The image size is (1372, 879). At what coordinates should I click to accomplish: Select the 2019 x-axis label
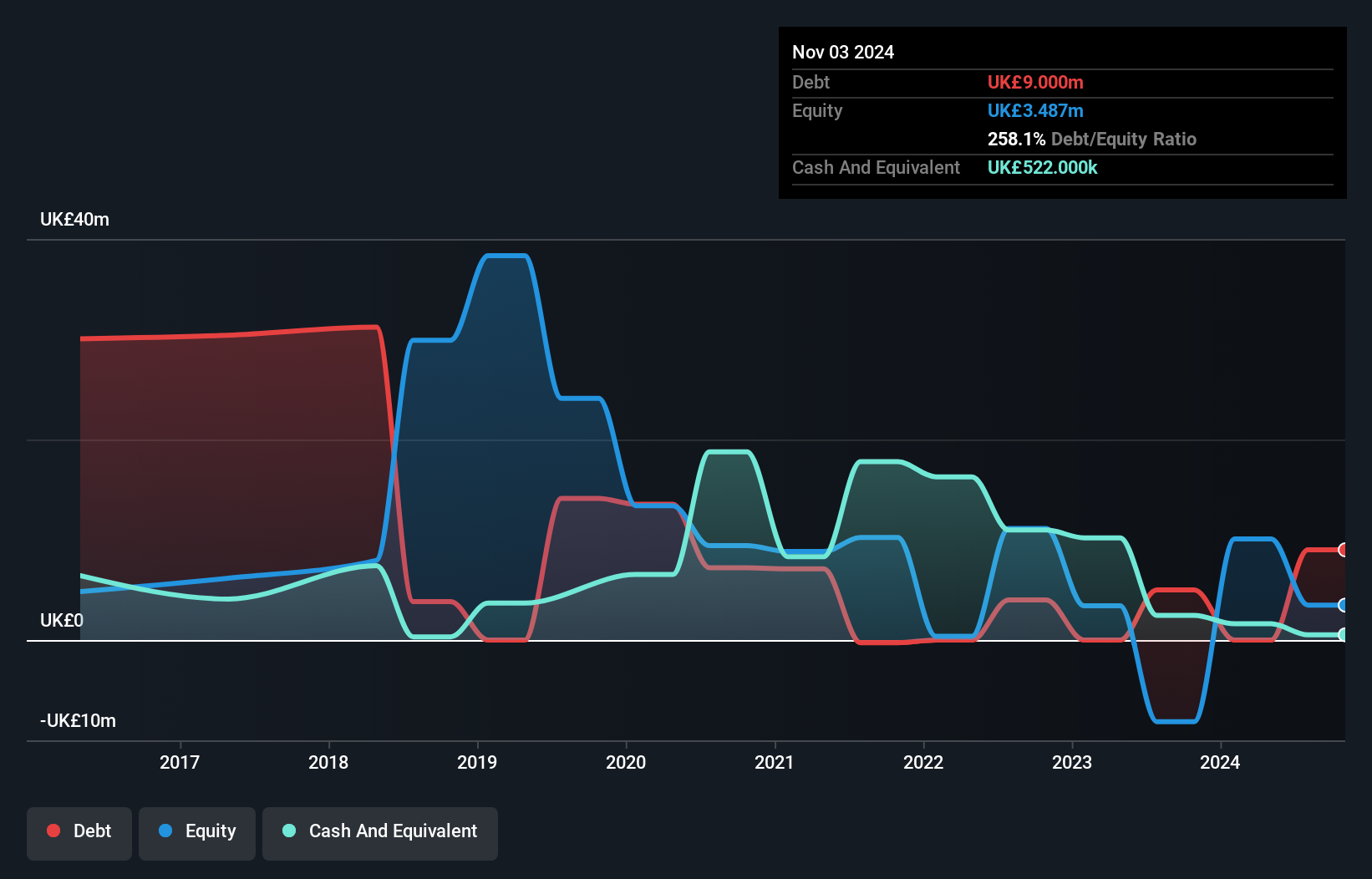coord(477,762)
